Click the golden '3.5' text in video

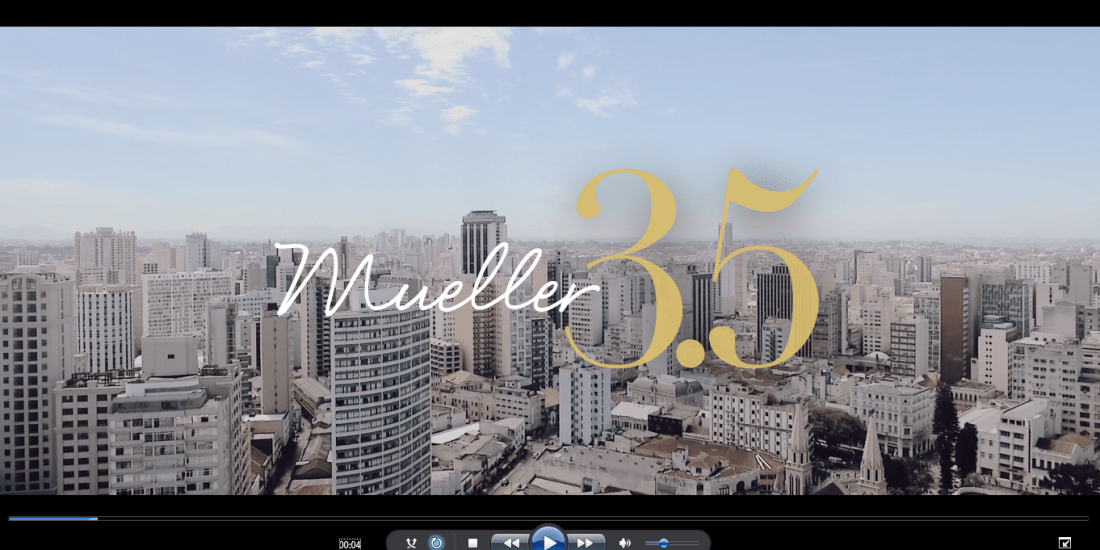700,270
